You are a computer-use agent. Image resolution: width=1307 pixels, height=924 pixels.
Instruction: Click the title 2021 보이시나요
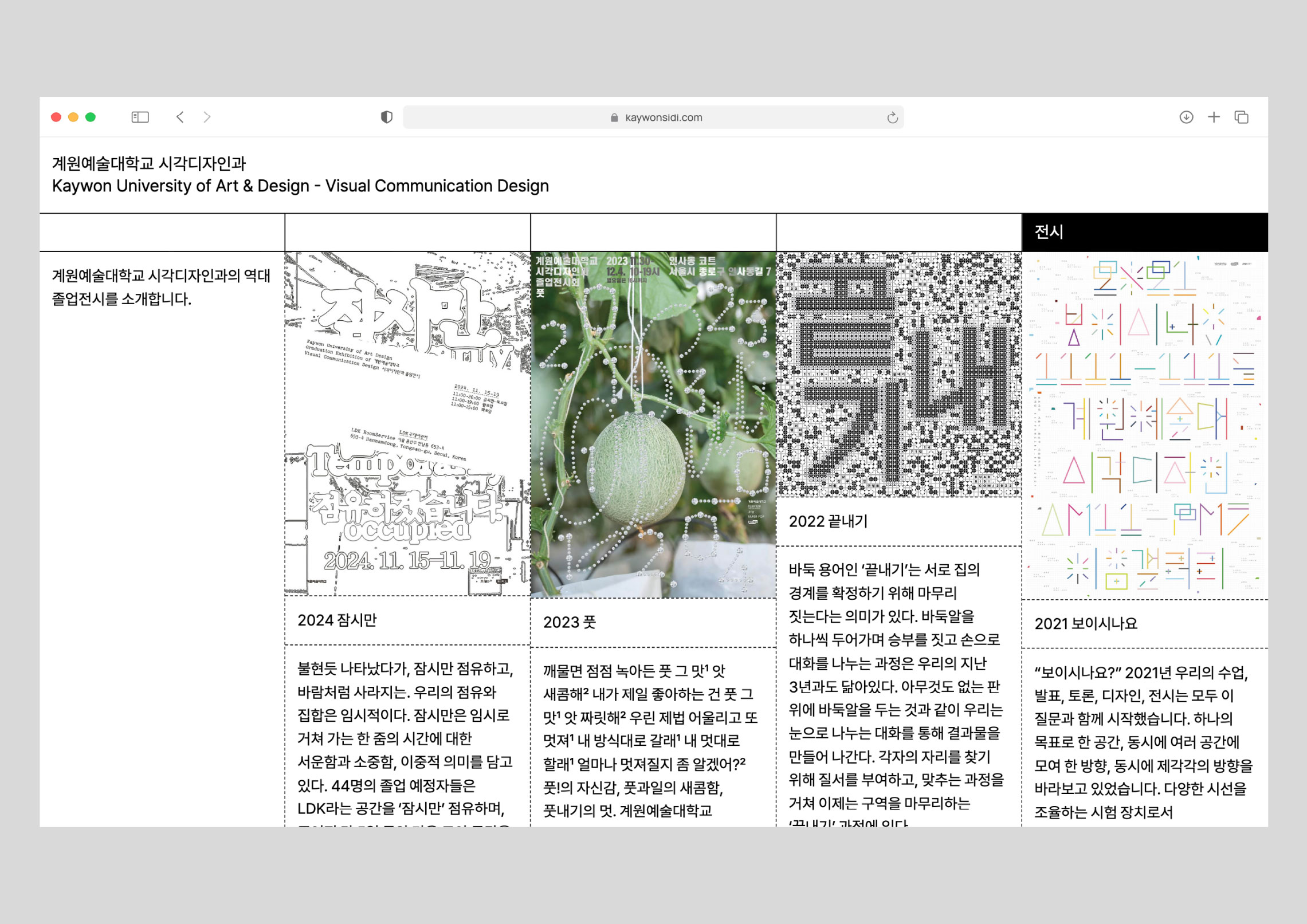[x=1086, y=624]
